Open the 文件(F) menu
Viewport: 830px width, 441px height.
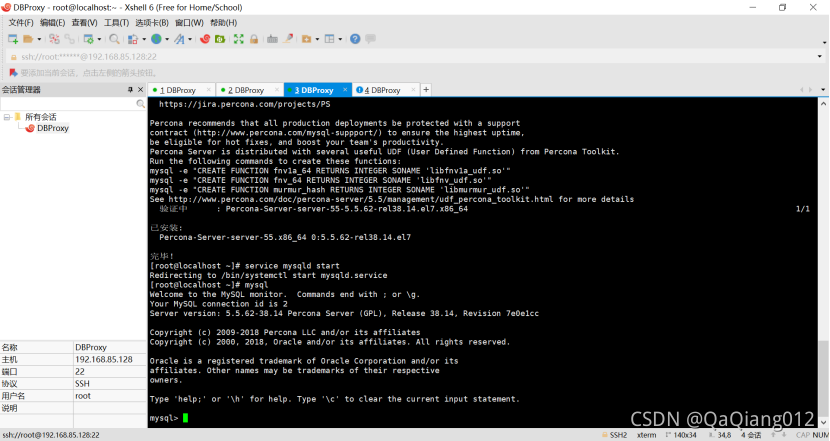21,23
